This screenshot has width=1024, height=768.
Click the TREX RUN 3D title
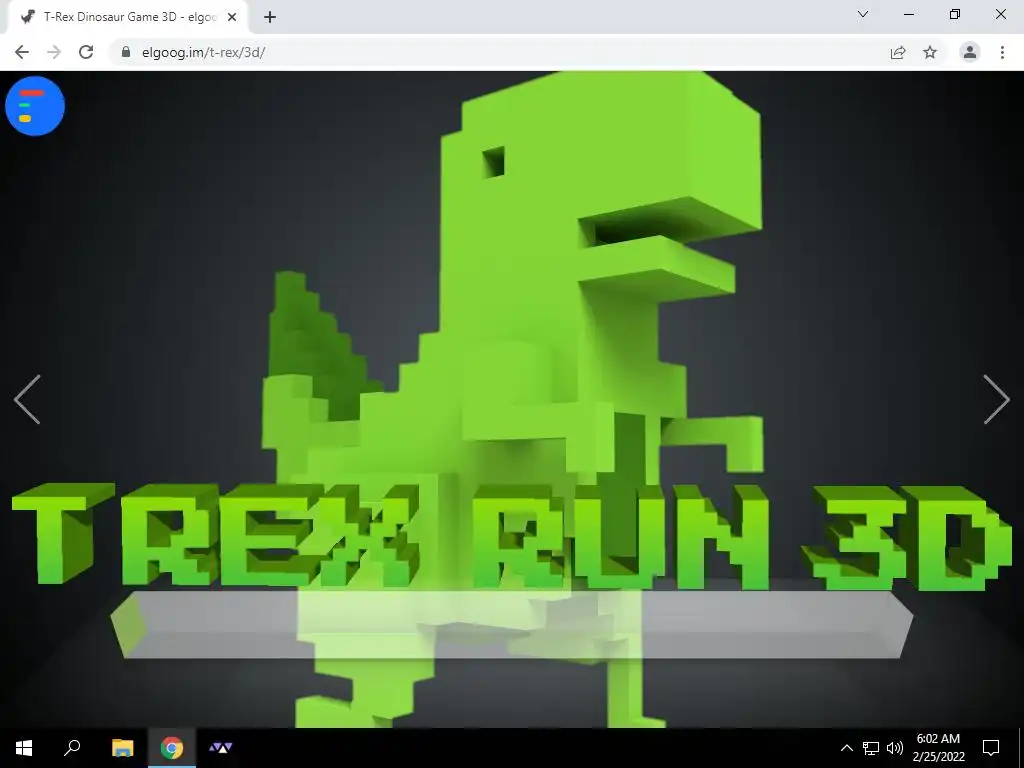(x=512, y=536)
